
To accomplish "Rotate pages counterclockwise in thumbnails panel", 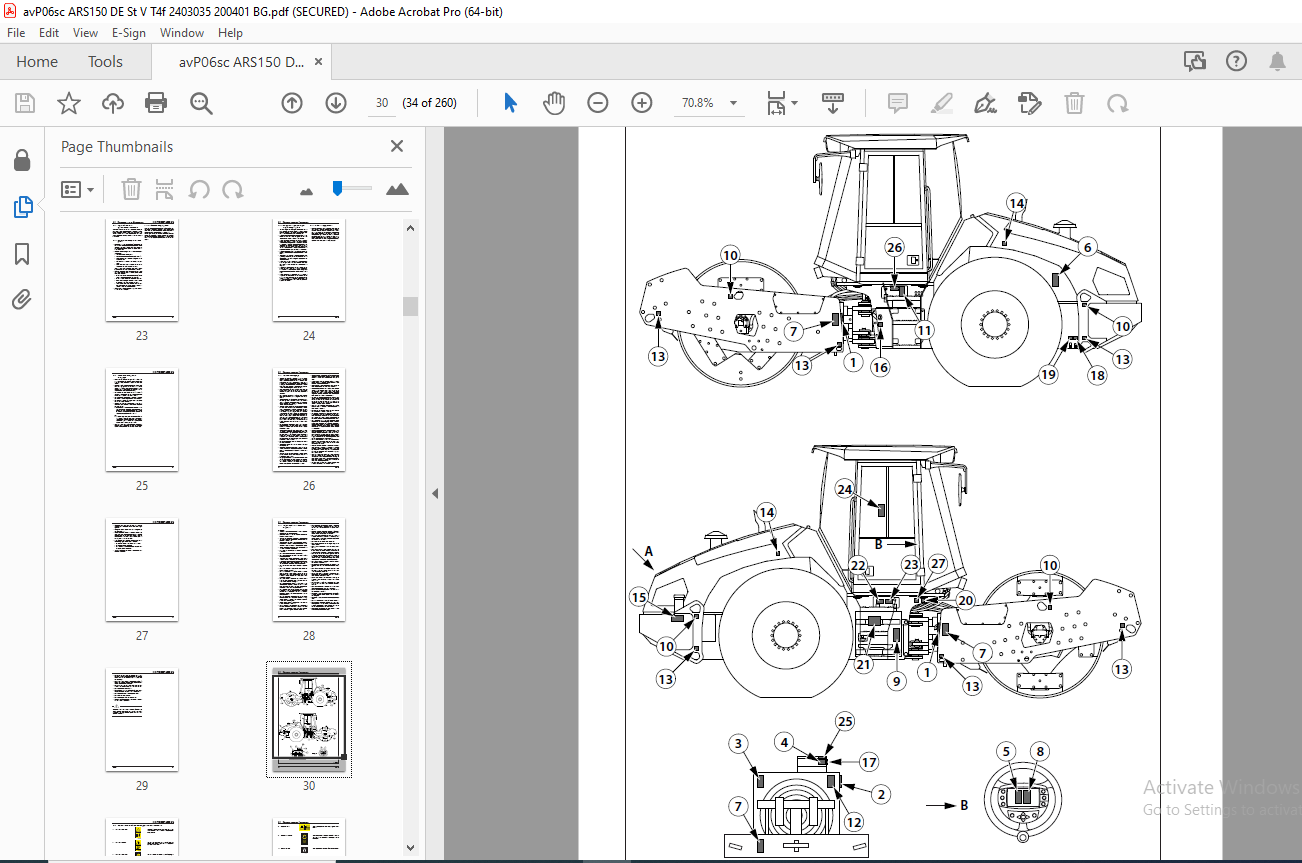I will coord(199,189).
